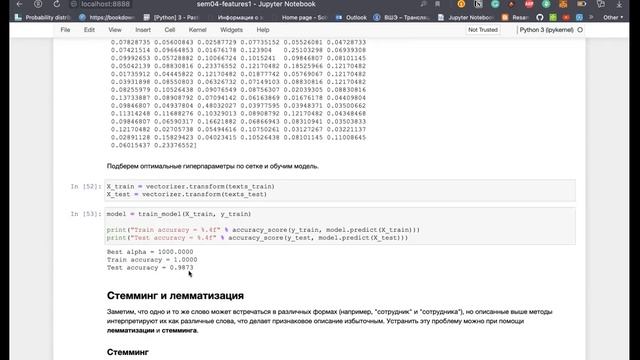Open the Probability distributions bookmark
The width and height of the screenshot is (640, 360).
coord(43,18)
